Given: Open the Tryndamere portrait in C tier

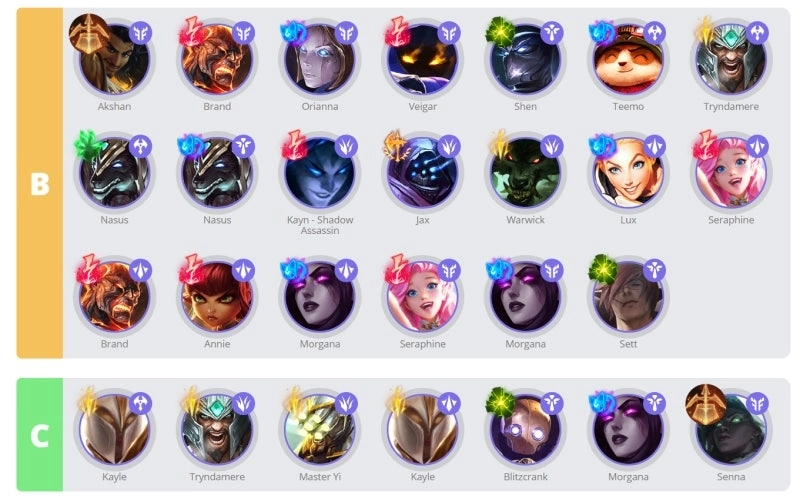Looking at the screenshot, I should tap(217, 430).
